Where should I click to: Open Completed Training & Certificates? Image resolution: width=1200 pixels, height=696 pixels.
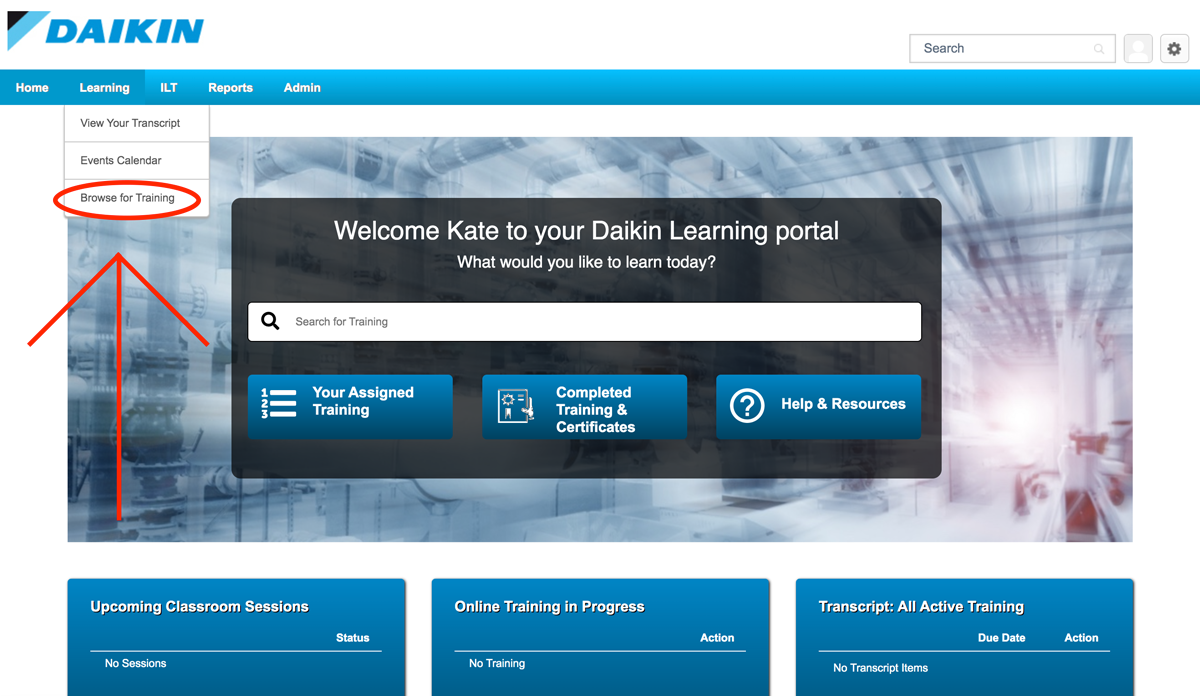(x=584, y=407)
